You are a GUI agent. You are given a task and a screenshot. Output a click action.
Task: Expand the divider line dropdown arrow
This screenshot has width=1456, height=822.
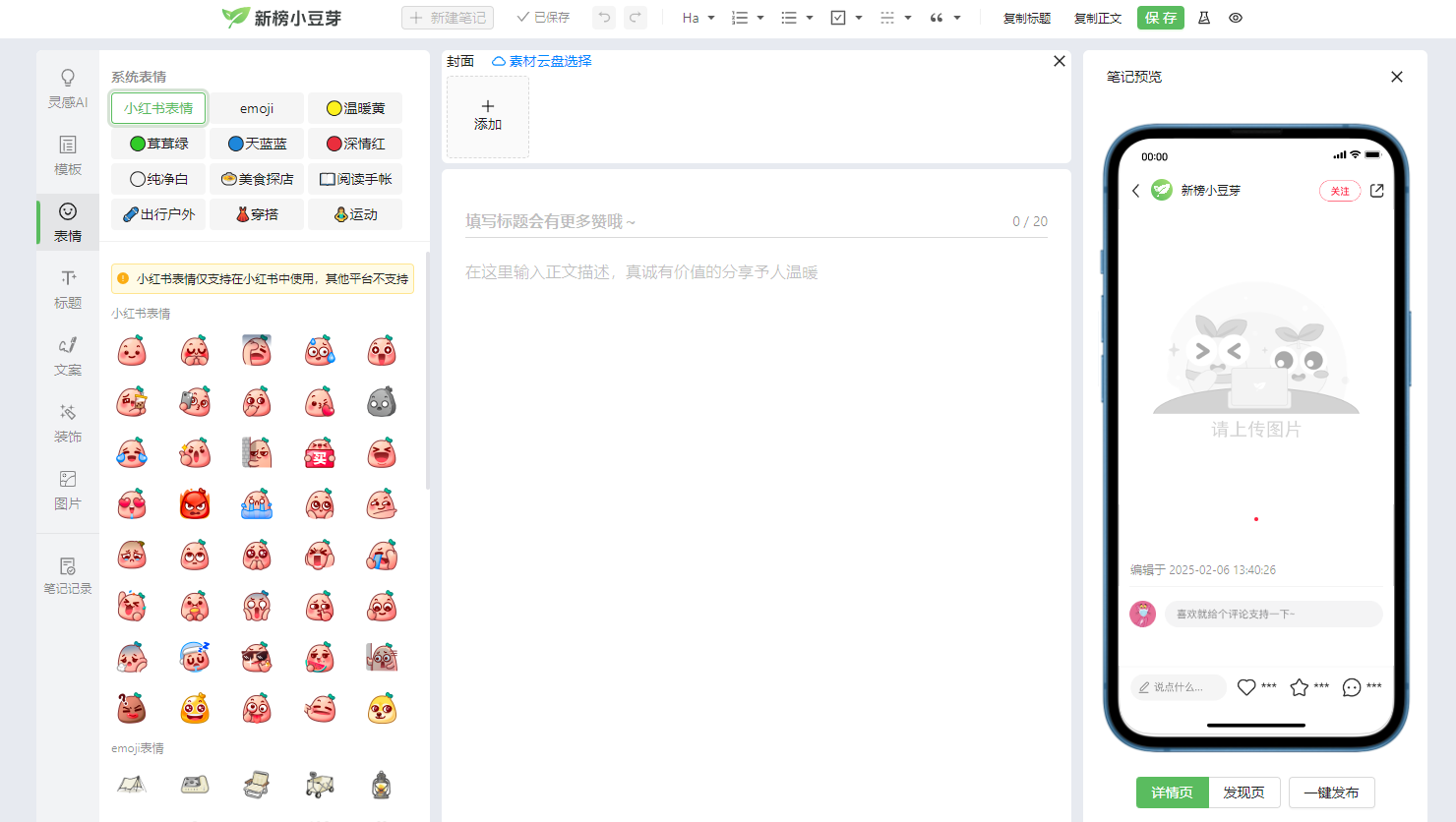pyautogui.click(x=908, y=18)
